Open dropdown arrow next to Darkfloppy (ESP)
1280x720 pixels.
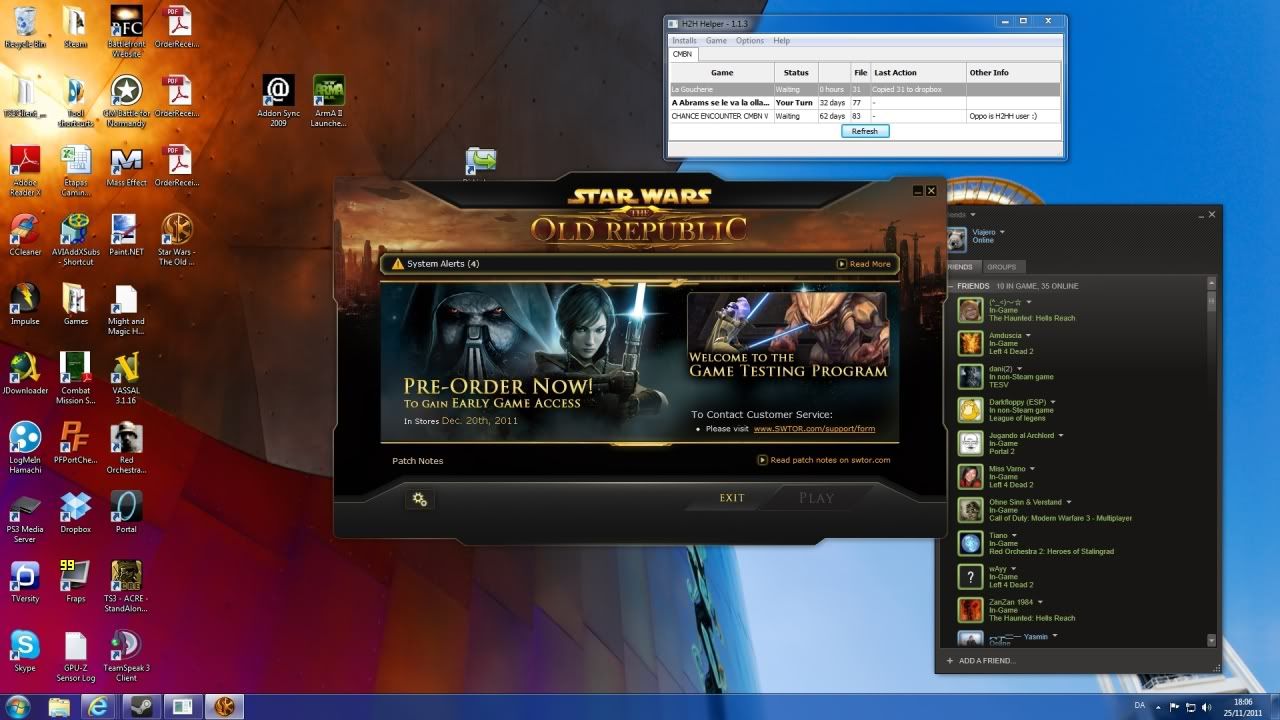pyautogui.click(x=1053, y=402)
